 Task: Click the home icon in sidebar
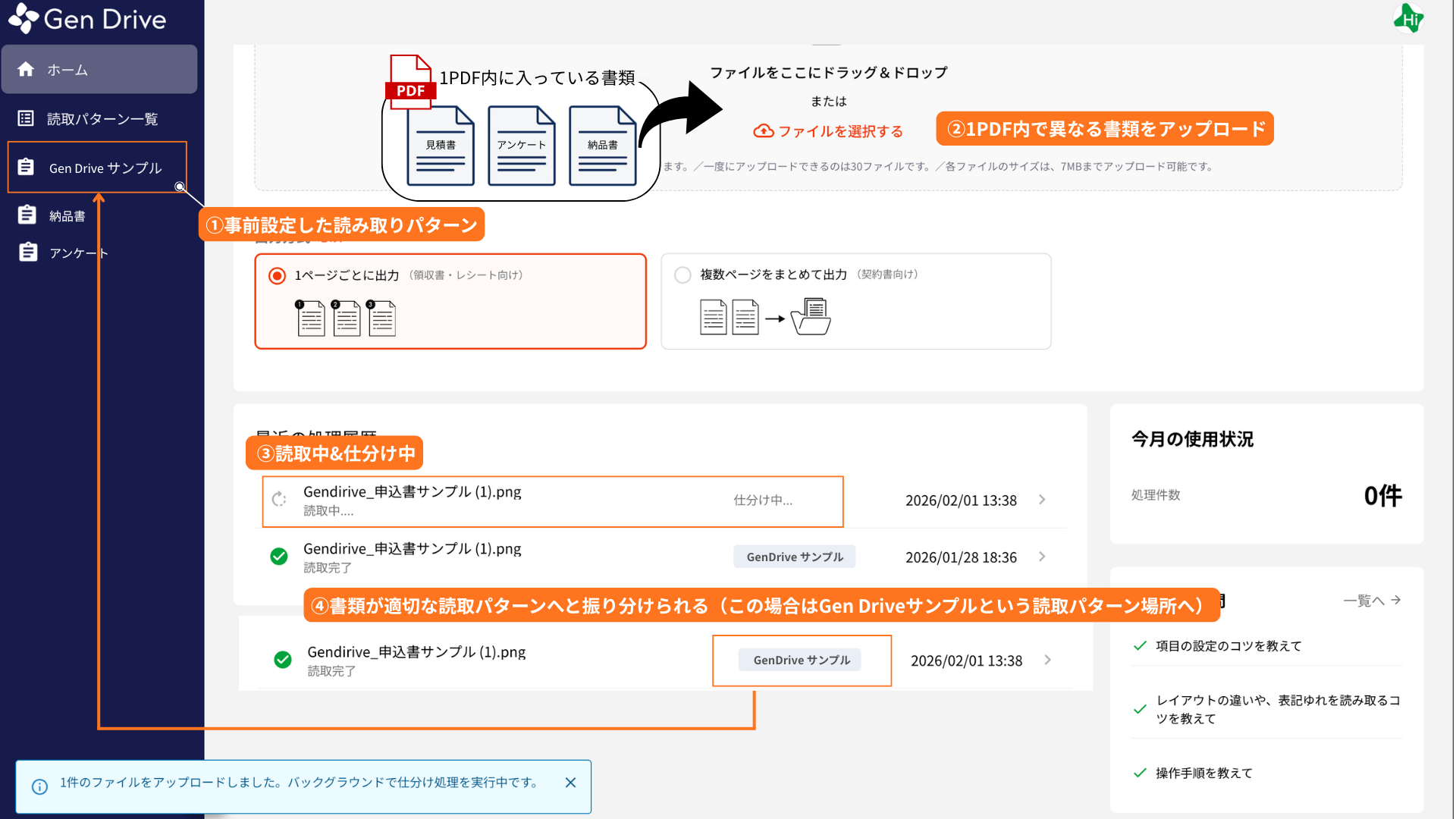pos(26,69)
